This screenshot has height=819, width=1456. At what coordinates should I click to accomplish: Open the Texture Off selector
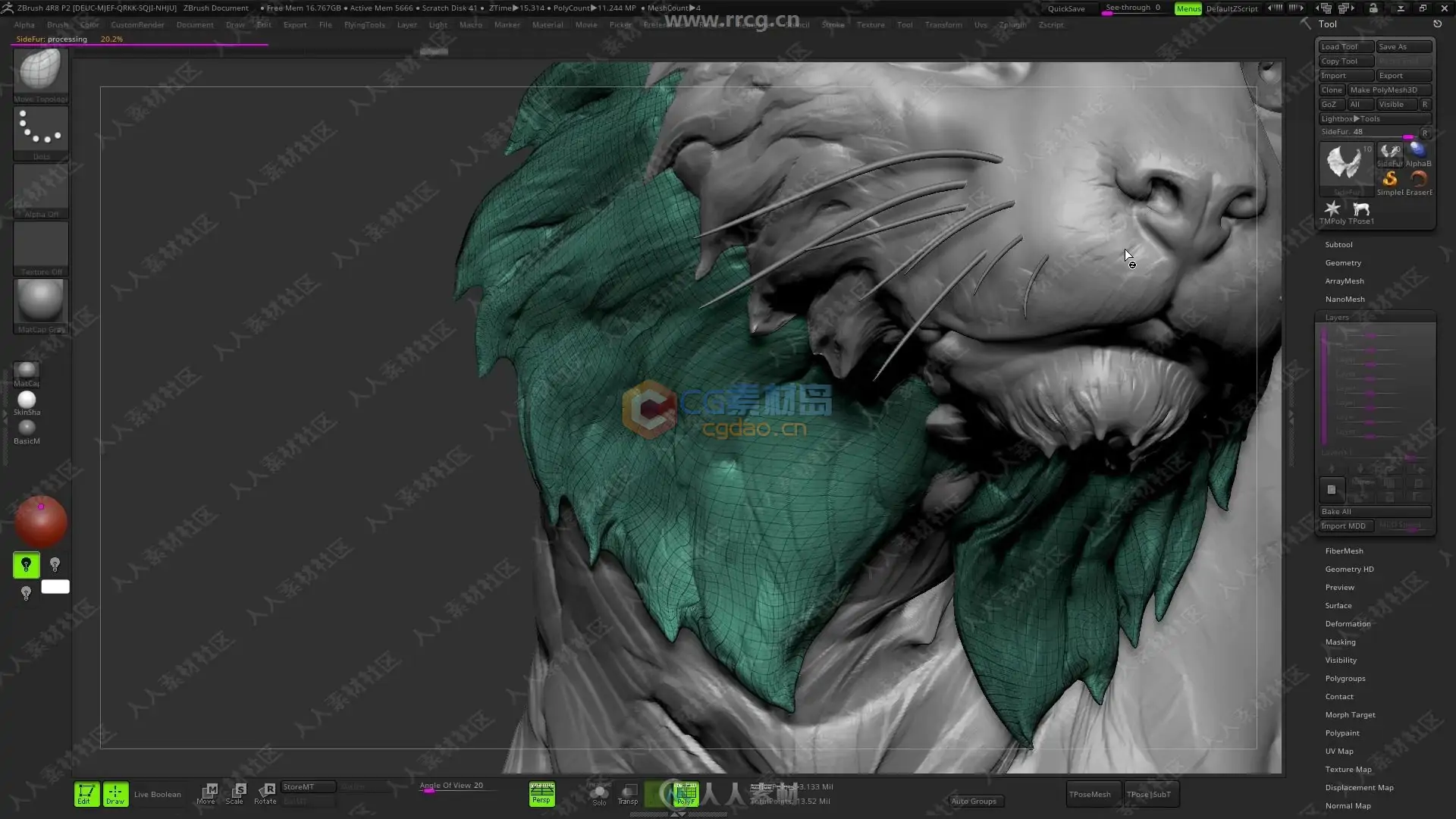(41, 249)
